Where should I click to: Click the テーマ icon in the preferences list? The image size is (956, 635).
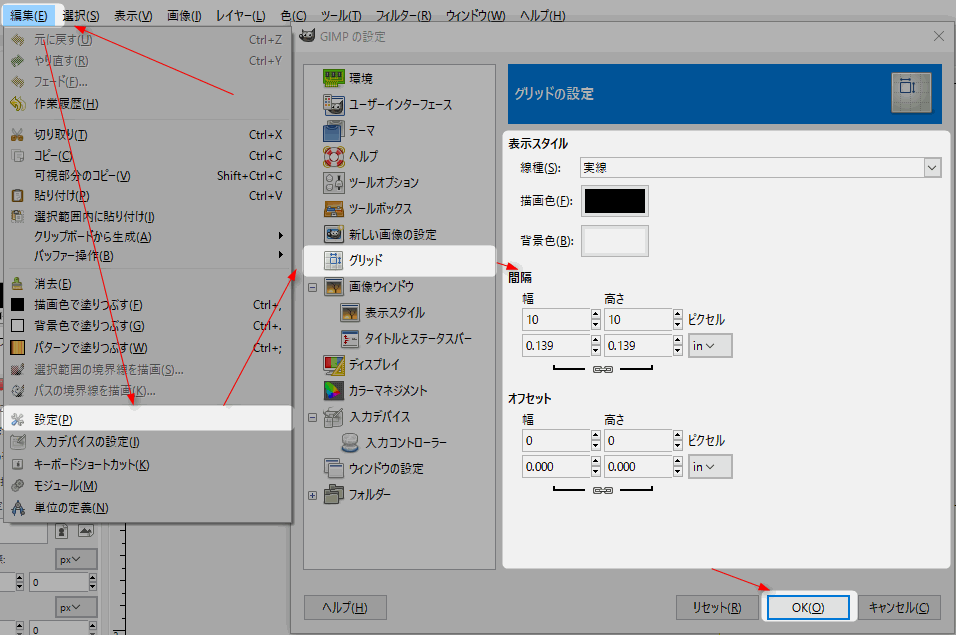click(x=334, y=130)
